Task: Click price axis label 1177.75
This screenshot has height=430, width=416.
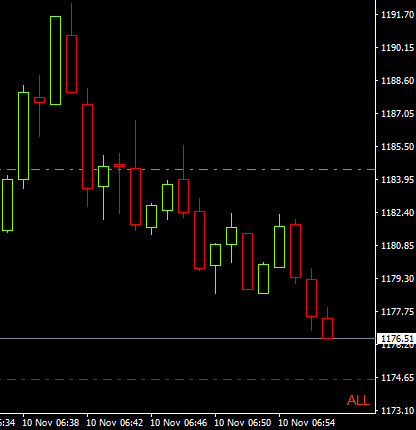Action: click(397, 312)
